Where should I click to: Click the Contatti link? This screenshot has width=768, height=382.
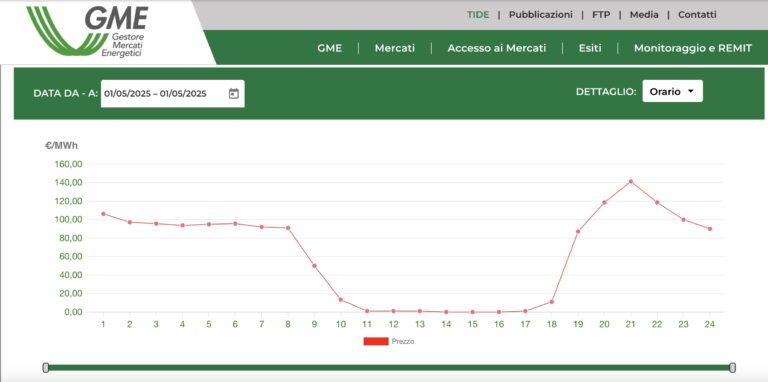click(697, 15)
